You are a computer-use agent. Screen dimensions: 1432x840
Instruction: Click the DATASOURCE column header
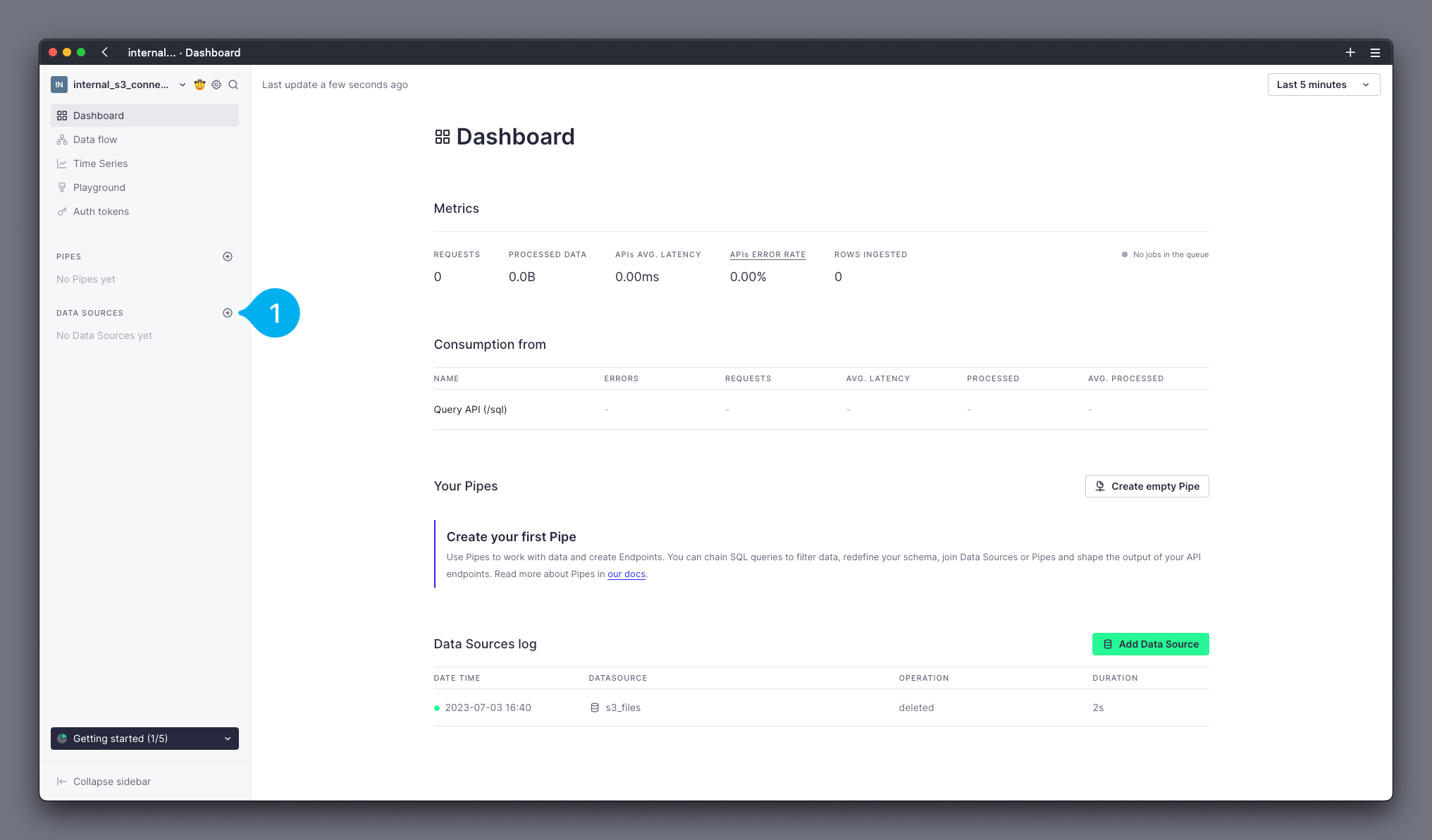(x=617, y=678)
